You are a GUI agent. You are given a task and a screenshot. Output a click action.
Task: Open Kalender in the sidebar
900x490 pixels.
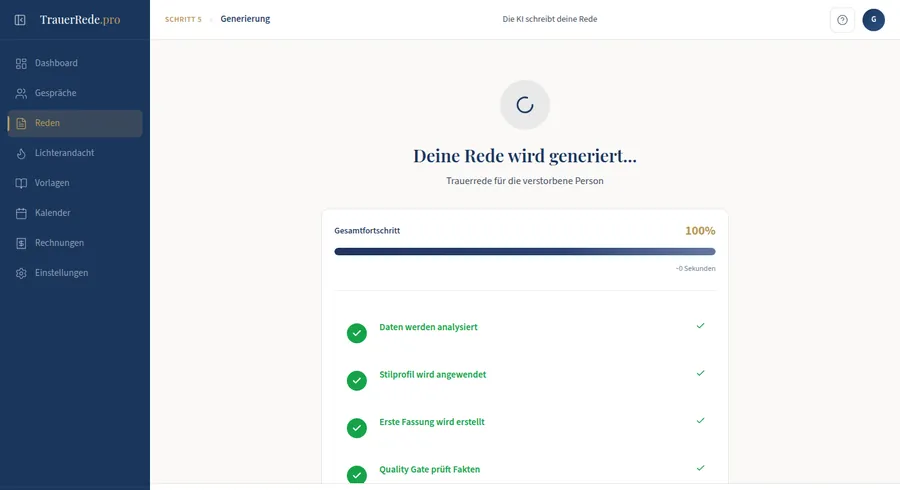(75, 213)
